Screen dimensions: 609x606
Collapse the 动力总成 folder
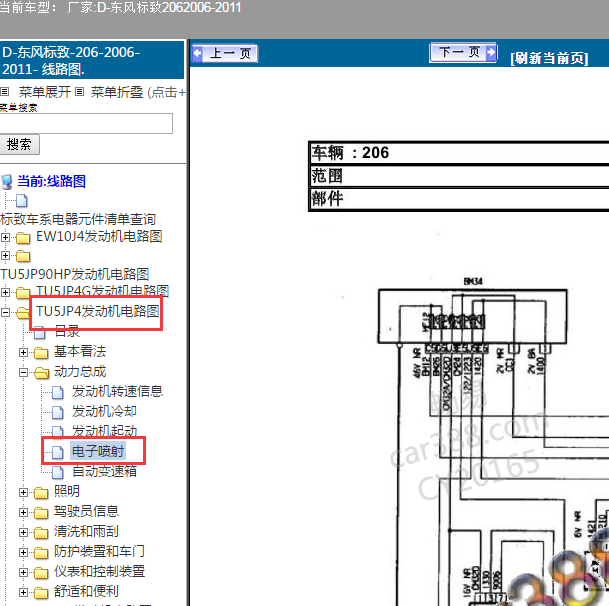[23, 372]
